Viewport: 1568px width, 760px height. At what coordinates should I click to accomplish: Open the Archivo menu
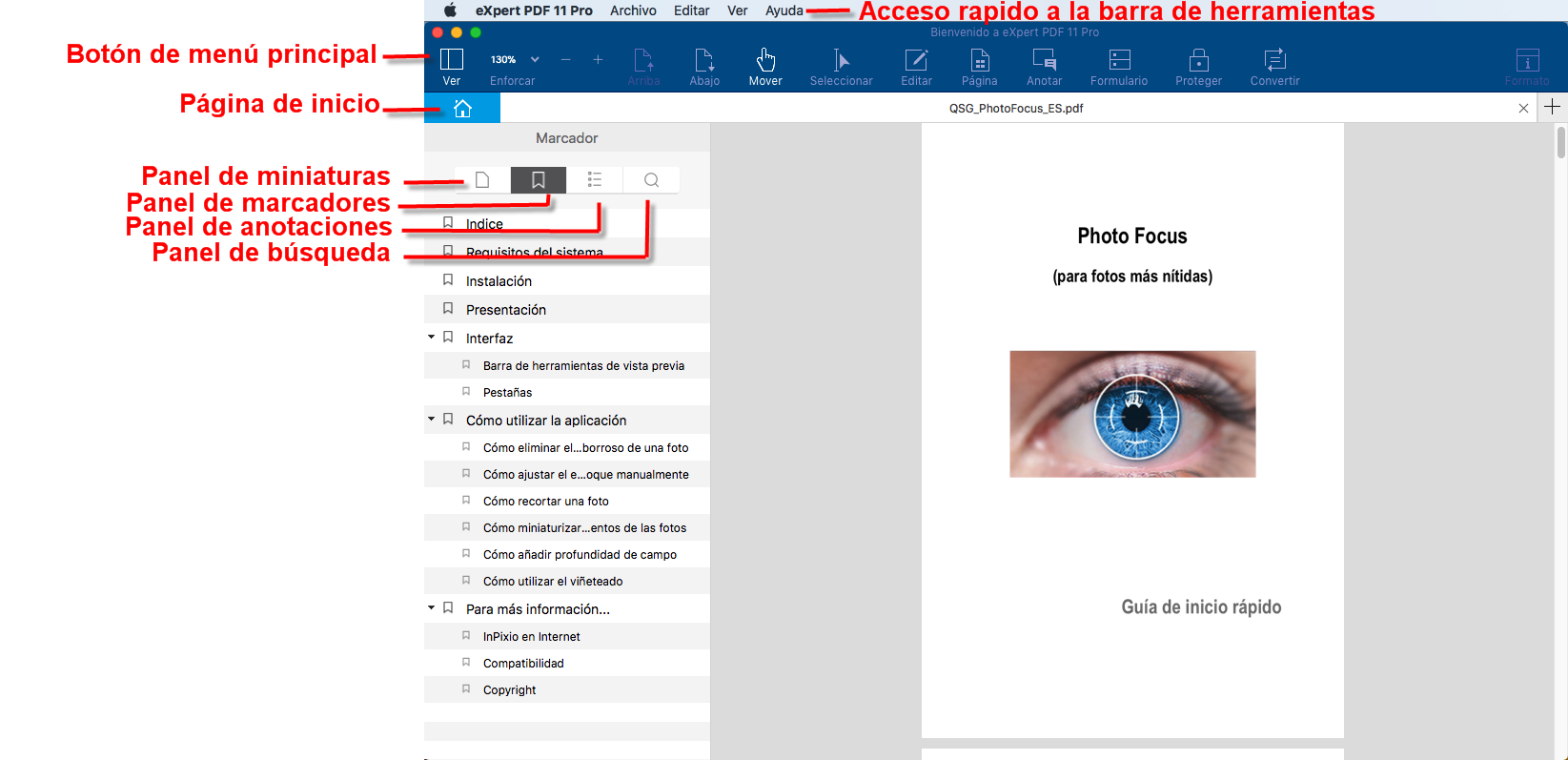(633, 10)
